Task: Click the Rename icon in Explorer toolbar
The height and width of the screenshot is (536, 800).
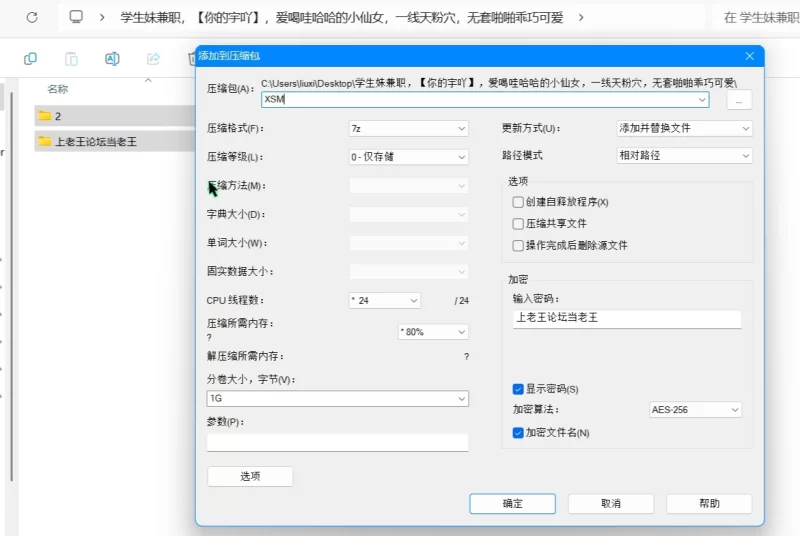Action: (112, 59)
